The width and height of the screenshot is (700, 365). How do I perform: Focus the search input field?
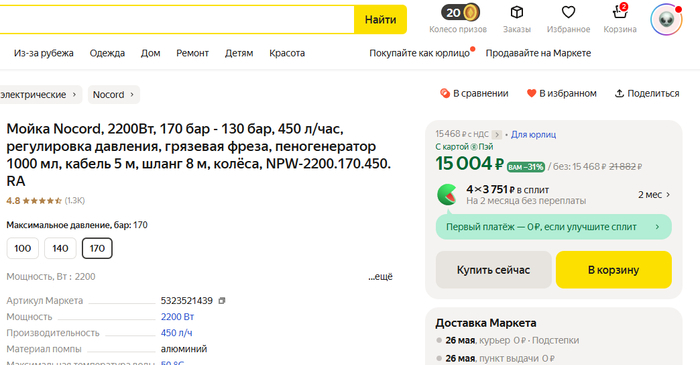pos(176,20)
